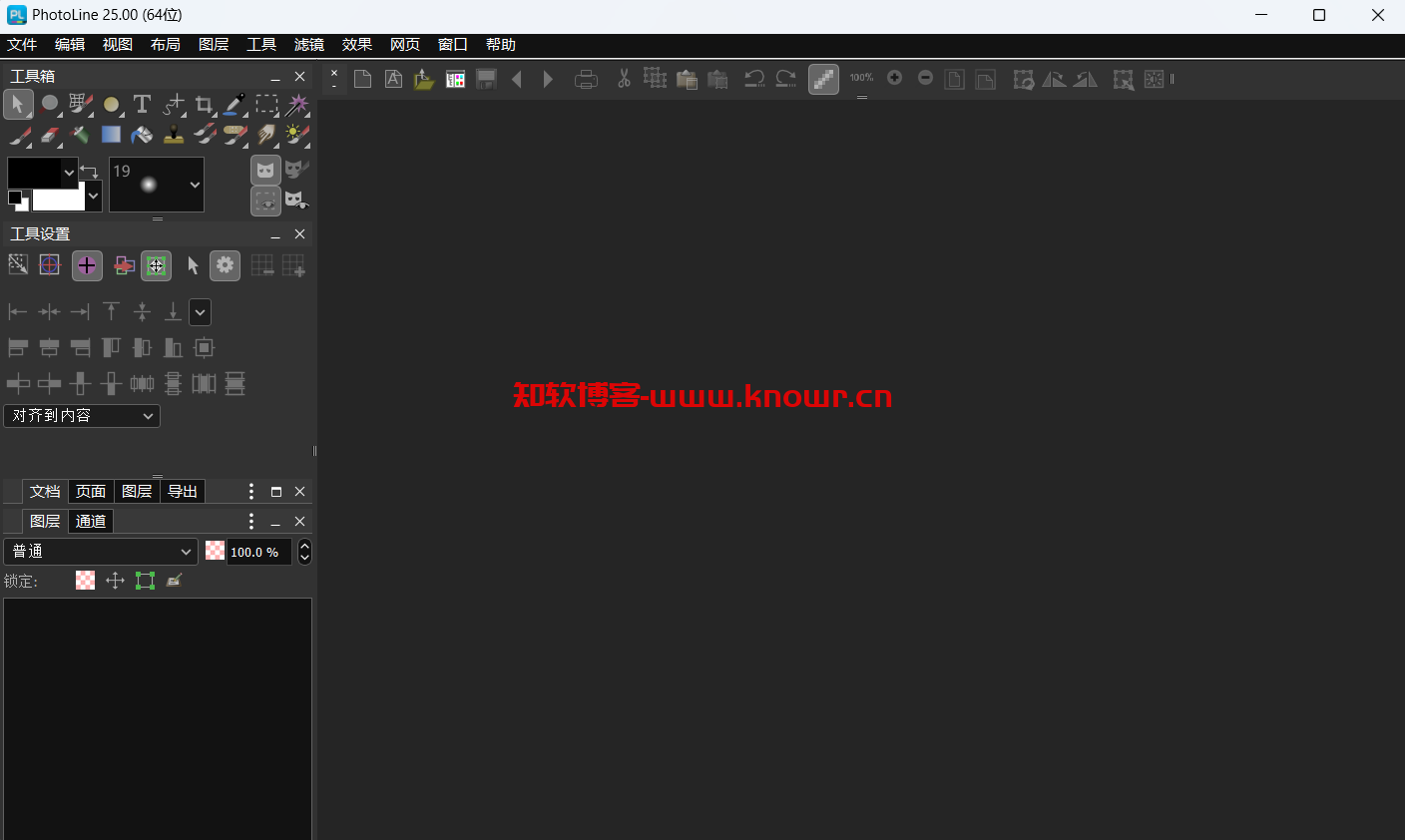Select the arrow pointer tool in toolbox
This screenshot has height=840, width=1405.
(18, 104)
